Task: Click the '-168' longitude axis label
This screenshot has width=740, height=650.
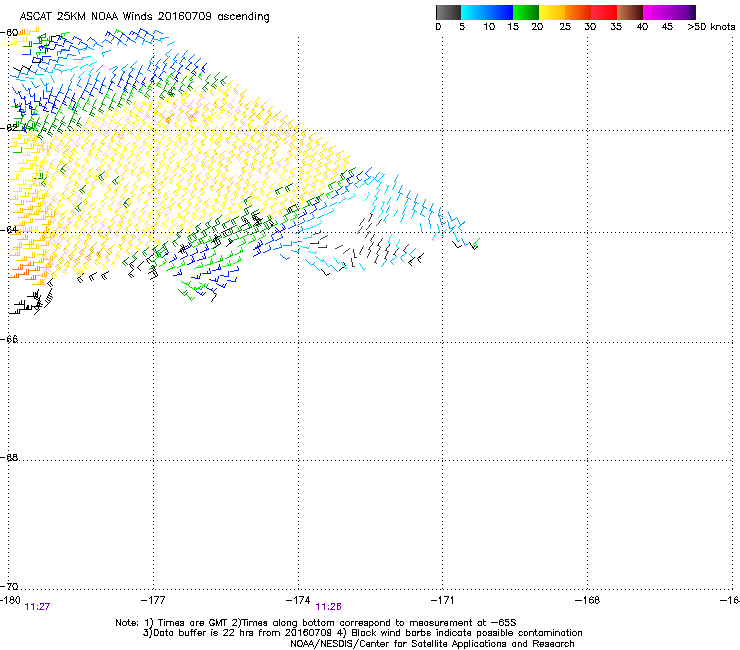Action: [x=587, y=600]
